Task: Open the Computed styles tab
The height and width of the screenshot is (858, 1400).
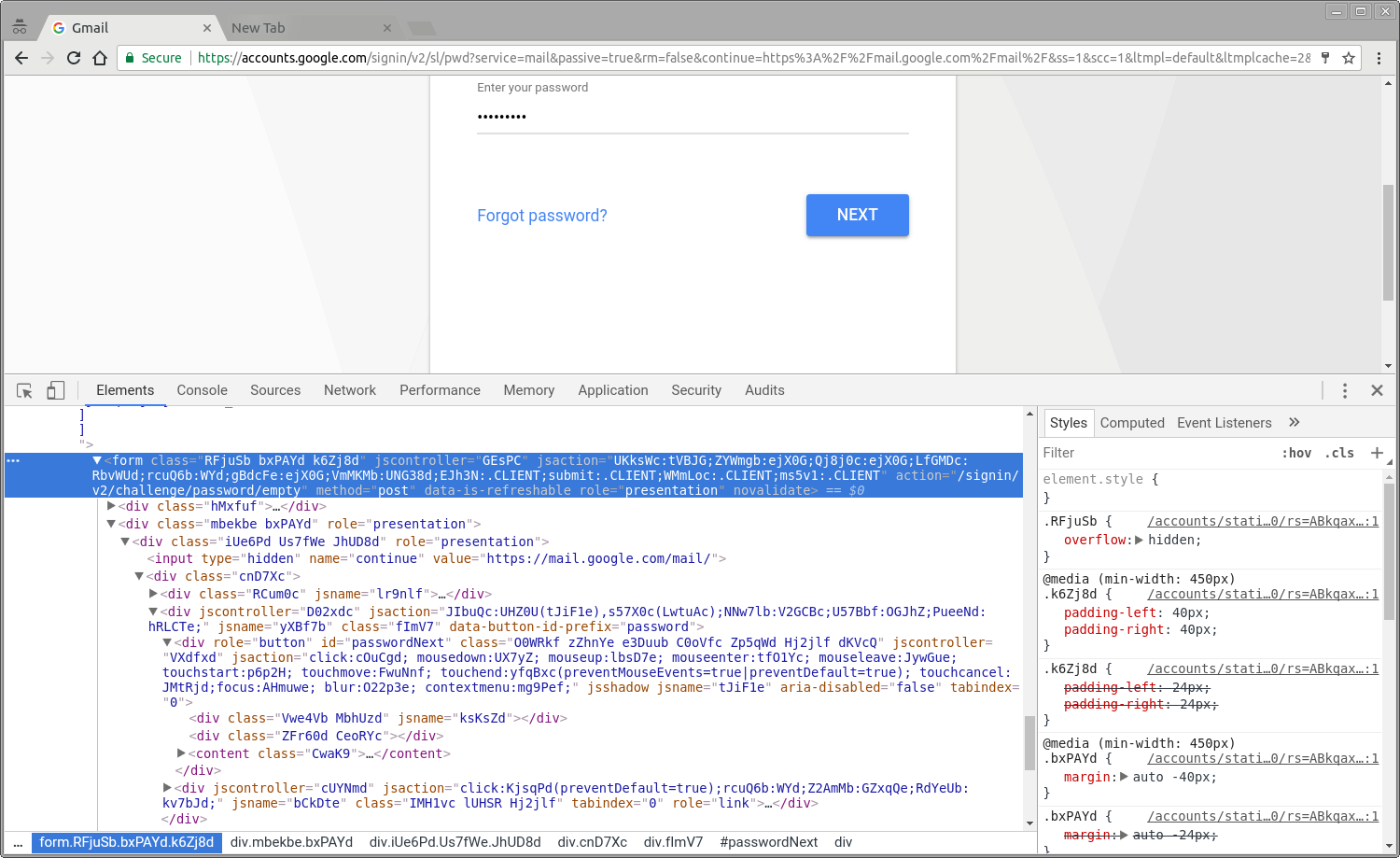Action: [1131, 422]
